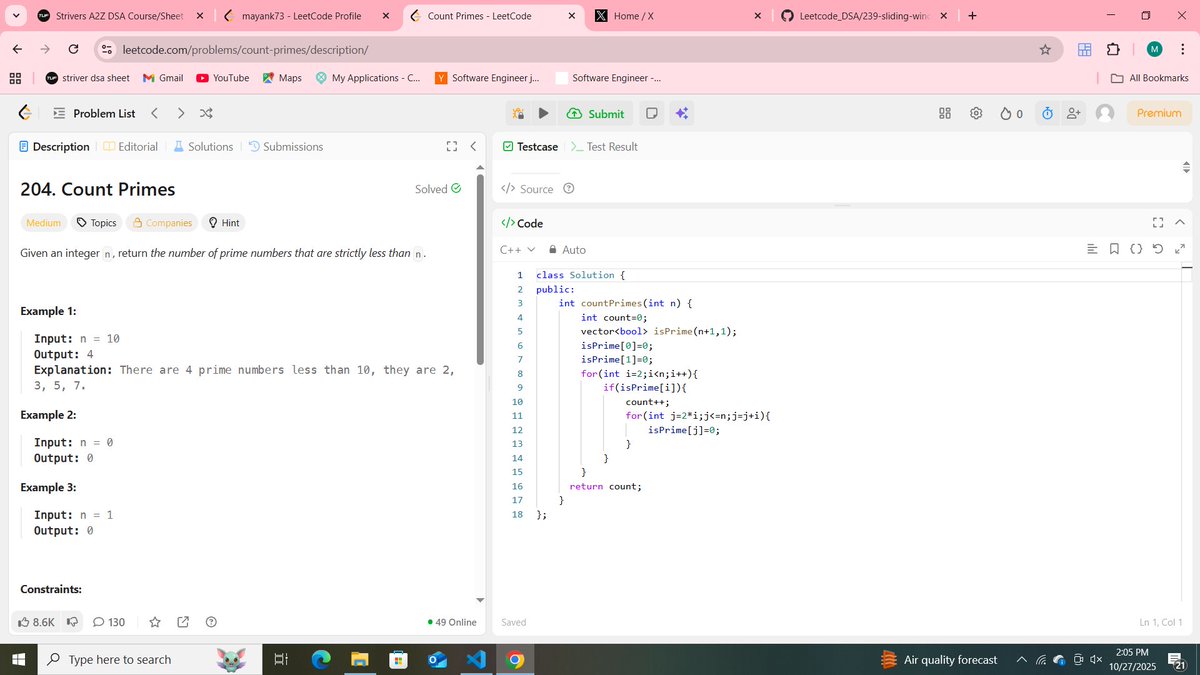The image size is (1200, 675).
Task: Expand the Testcase panel with the up-down arrows
Action: [1187, 166]
